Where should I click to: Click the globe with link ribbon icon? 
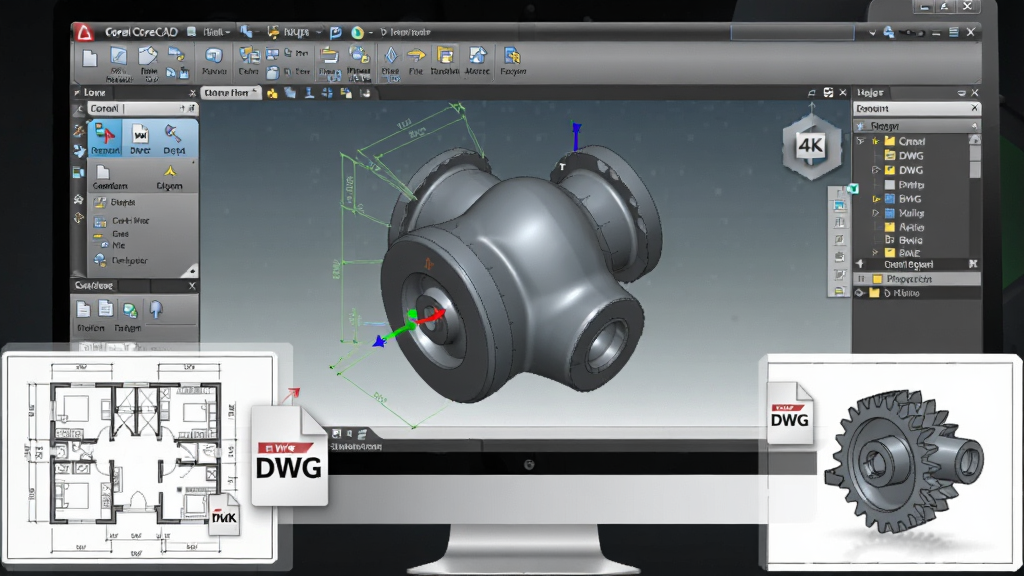tap(359, 55)
